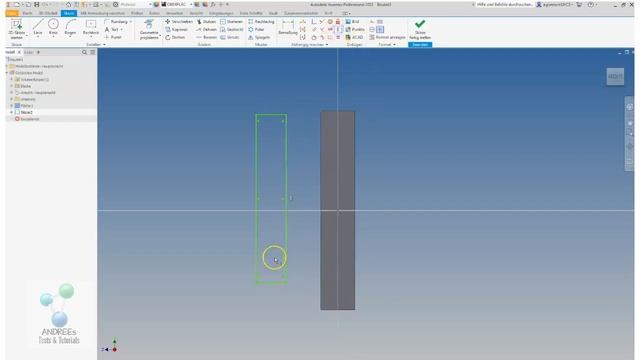640x360 pixels.
Task: Close the Modell browser tab
Action: coord(19,52)
